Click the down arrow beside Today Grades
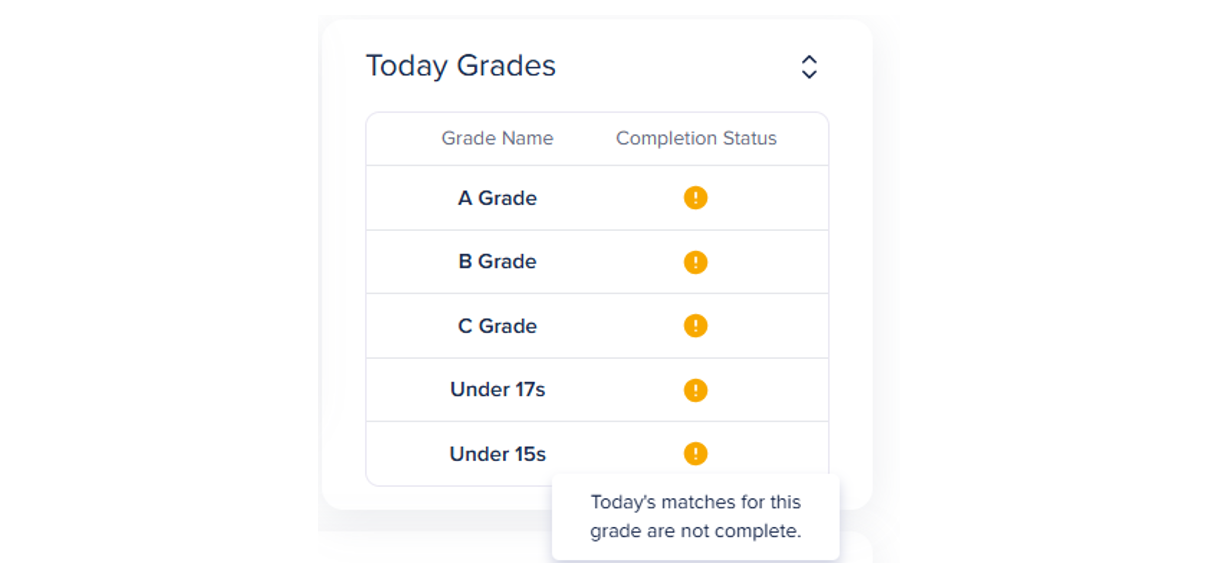Image resolution: width=1222 pixels, height=578 pixels. tap(809, 74)
